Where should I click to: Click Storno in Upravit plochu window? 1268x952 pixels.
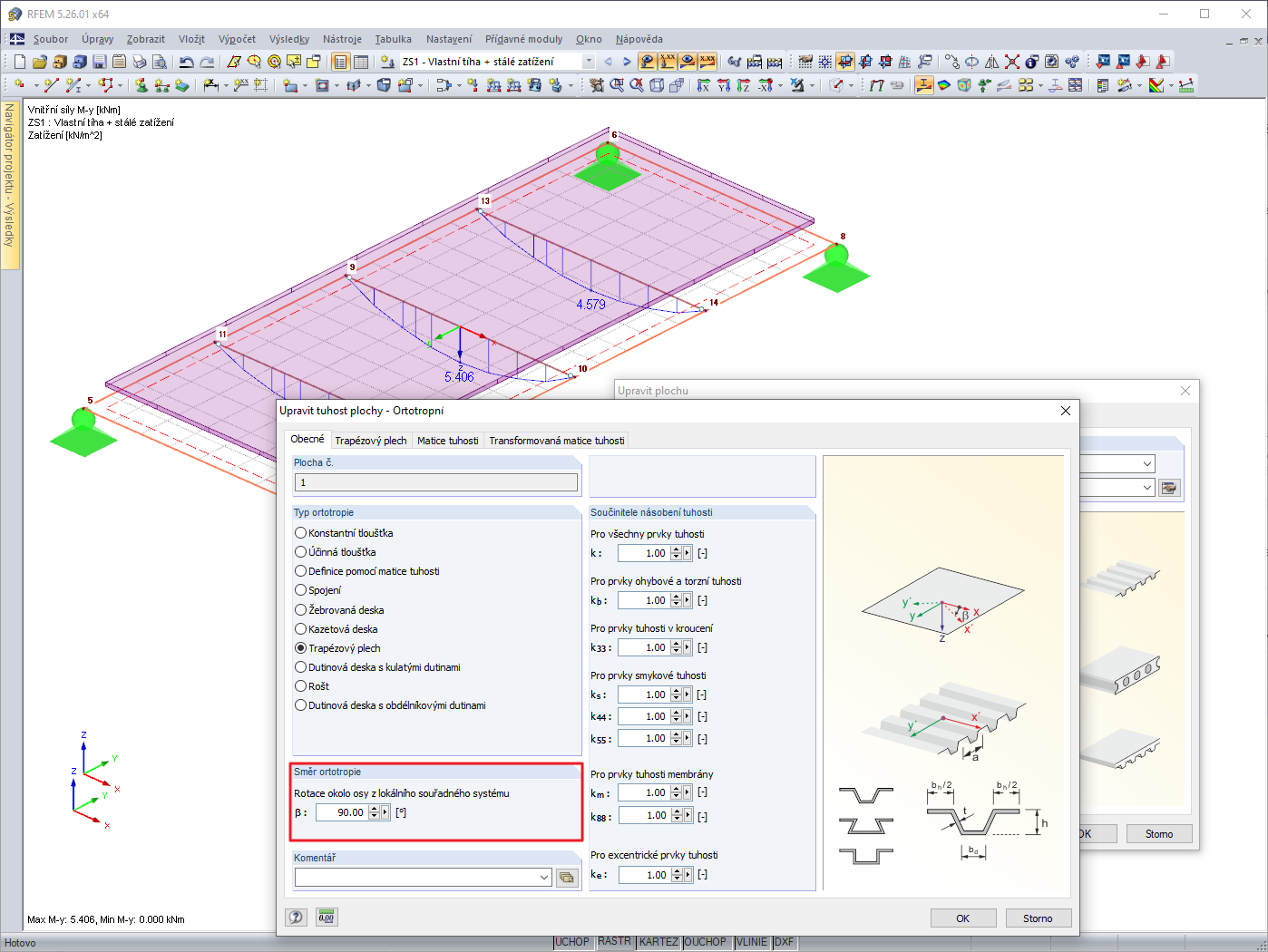pyautogui.click(x=1159, y=834)
